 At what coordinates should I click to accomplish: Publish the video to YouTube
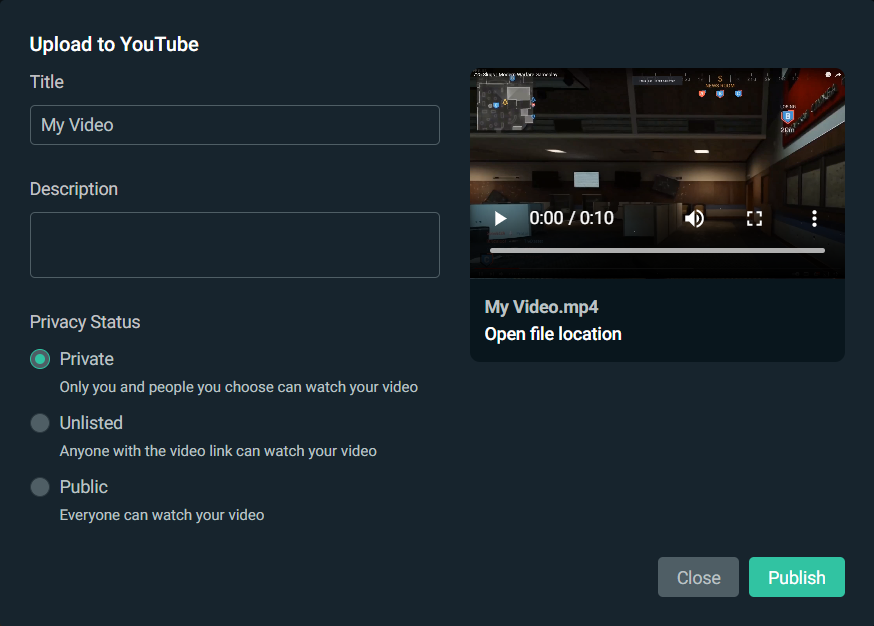pyautogui.click(x=797, y=577)
